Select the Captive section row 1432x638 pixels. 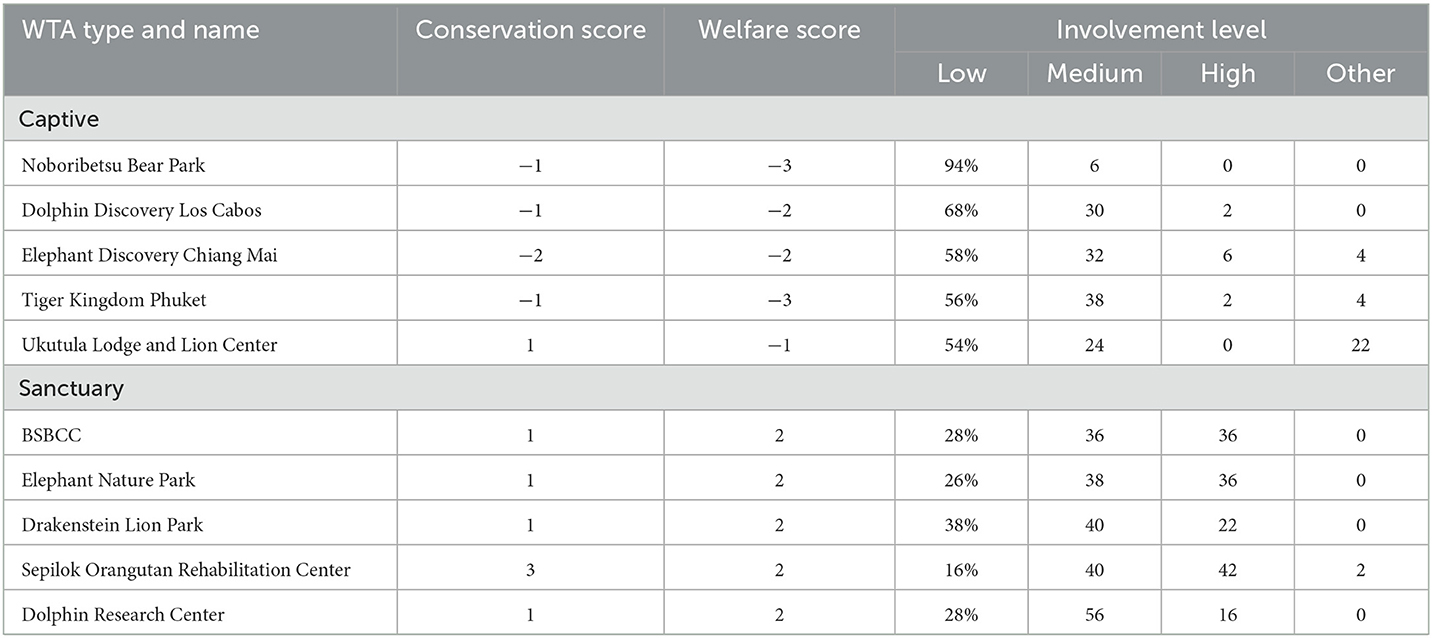(60, 118)
